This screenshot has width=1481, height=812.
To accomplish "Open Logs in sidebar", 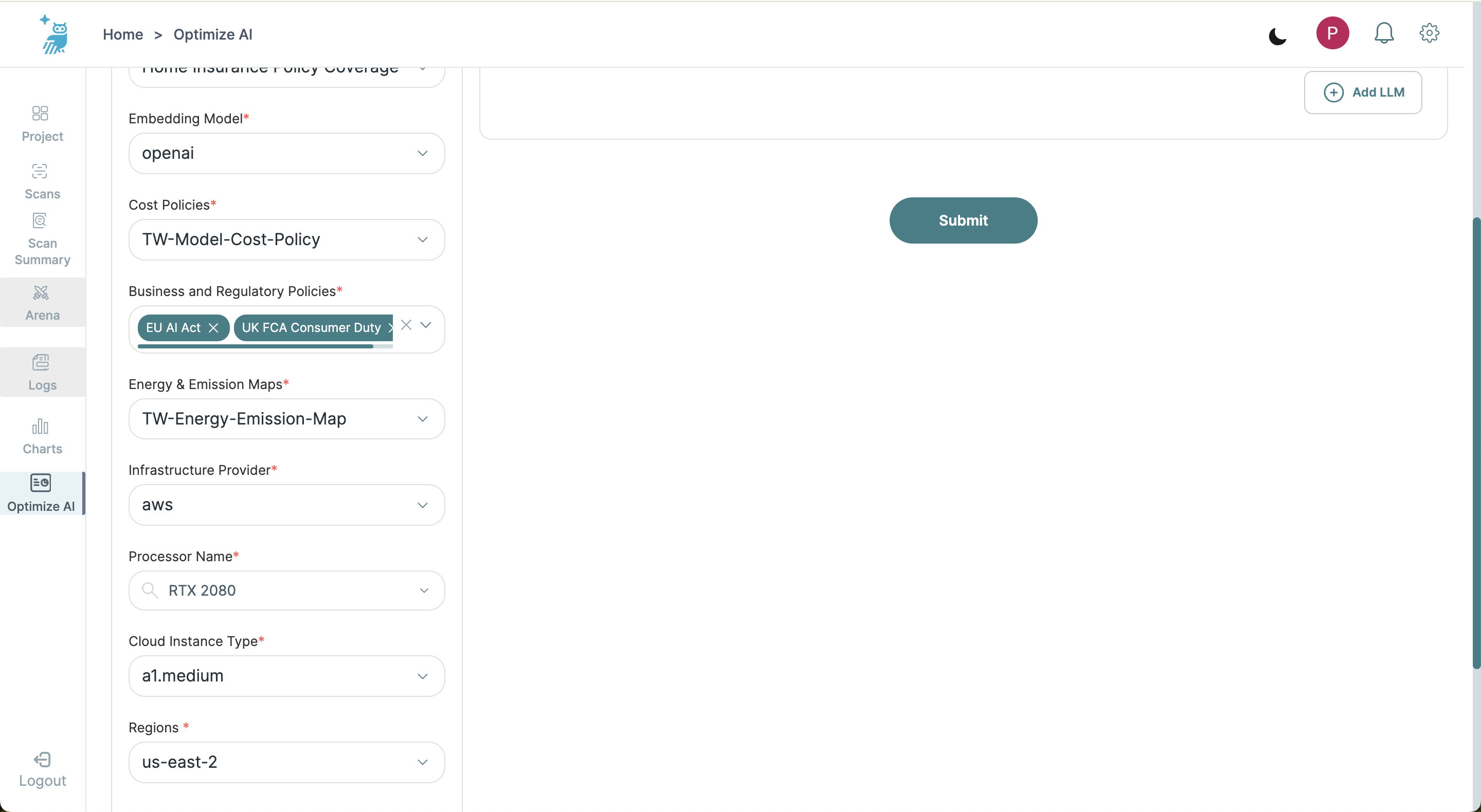I will click(x=43, y=373).
